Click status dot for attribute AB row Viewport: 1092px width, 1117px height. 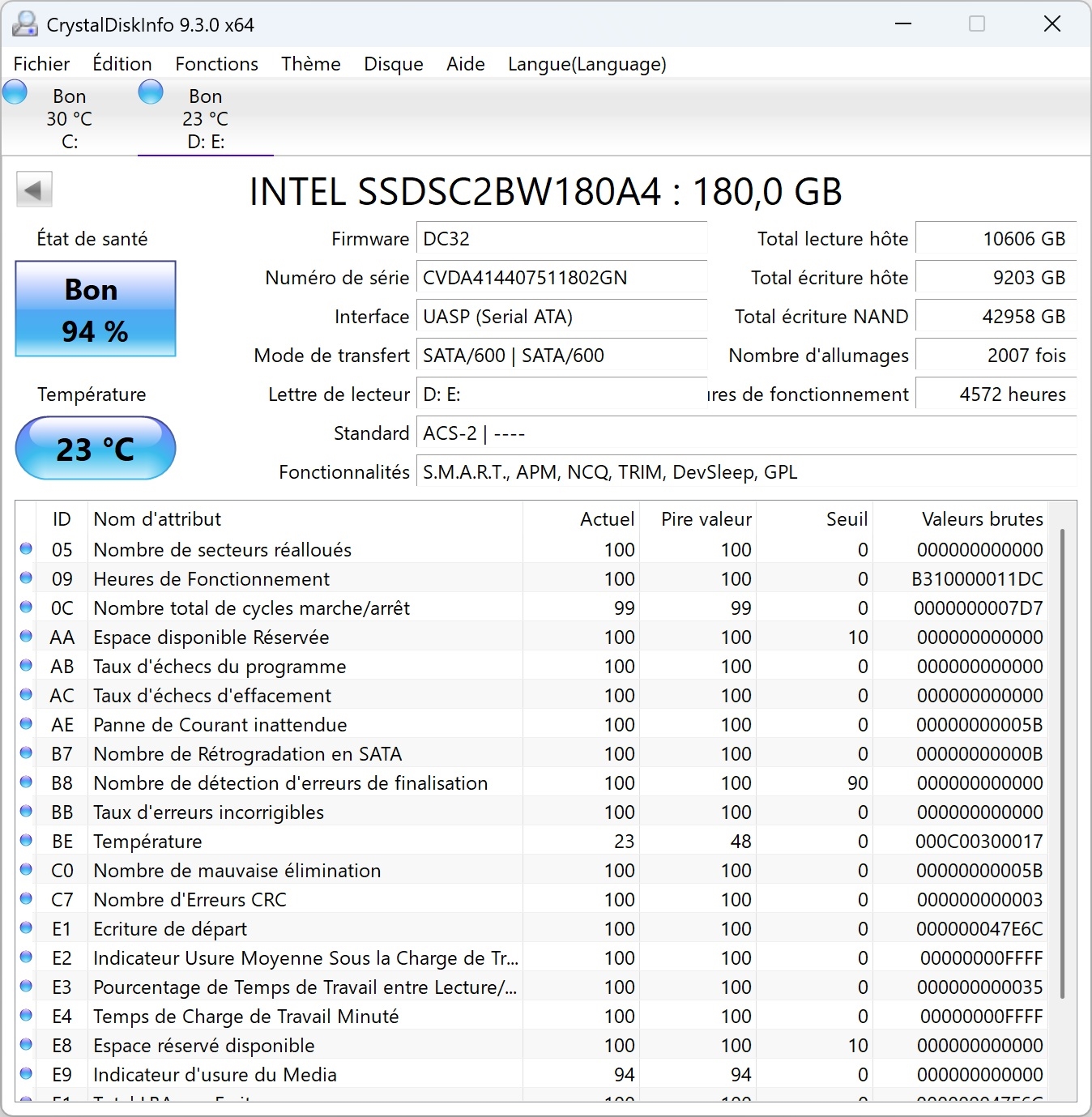click(26, 666)
